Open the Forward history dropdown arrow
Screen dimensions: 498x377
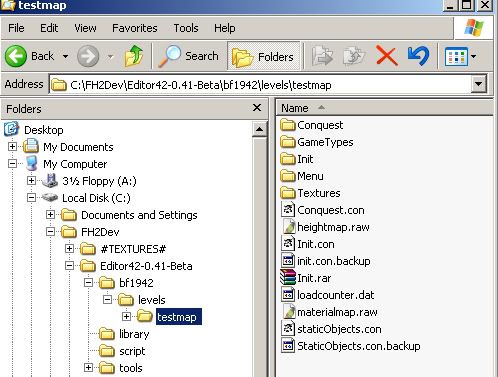[x=110, y=56]
